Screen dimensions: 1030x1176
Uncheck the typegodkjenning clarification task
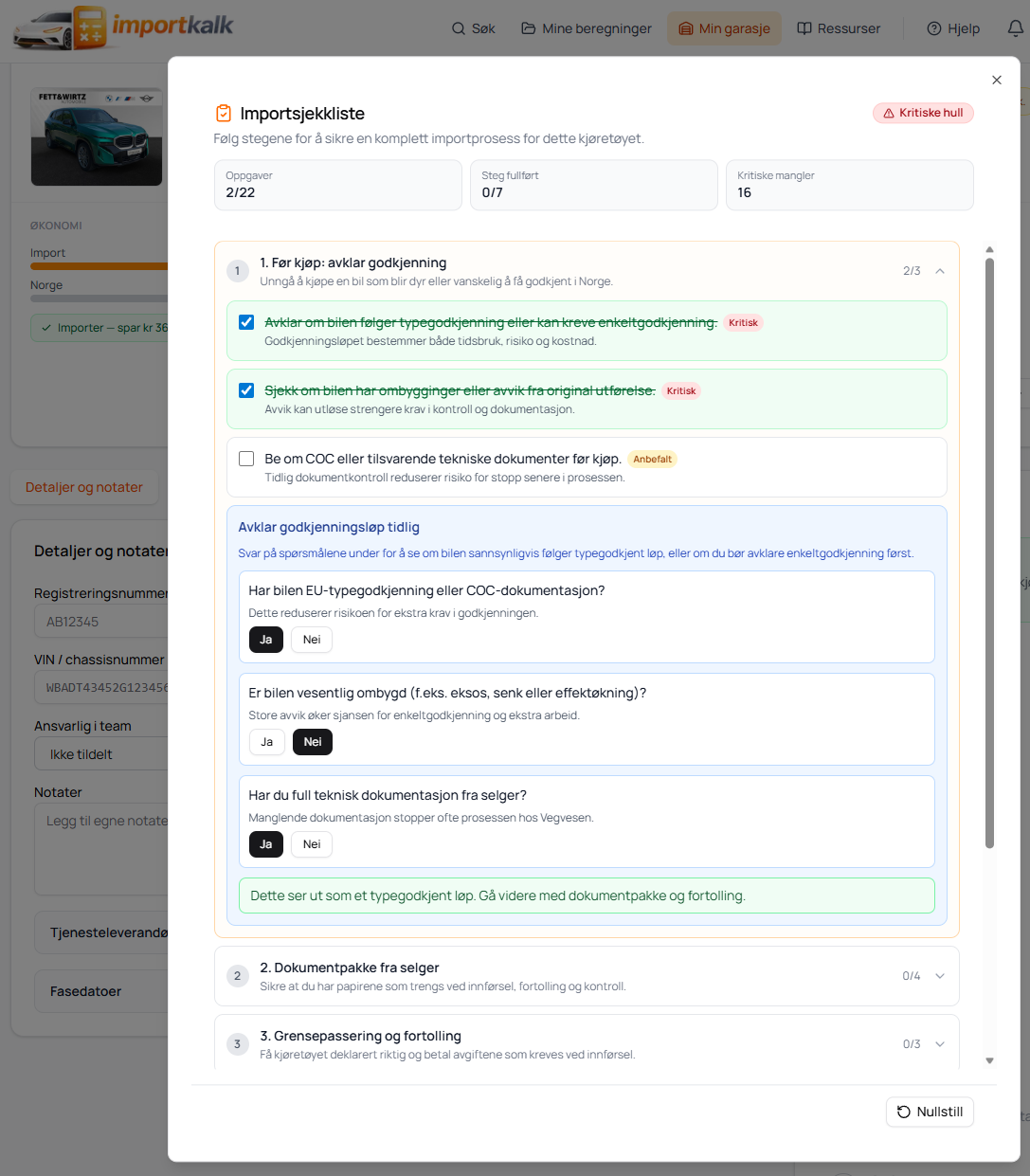[x=246, y=322]
